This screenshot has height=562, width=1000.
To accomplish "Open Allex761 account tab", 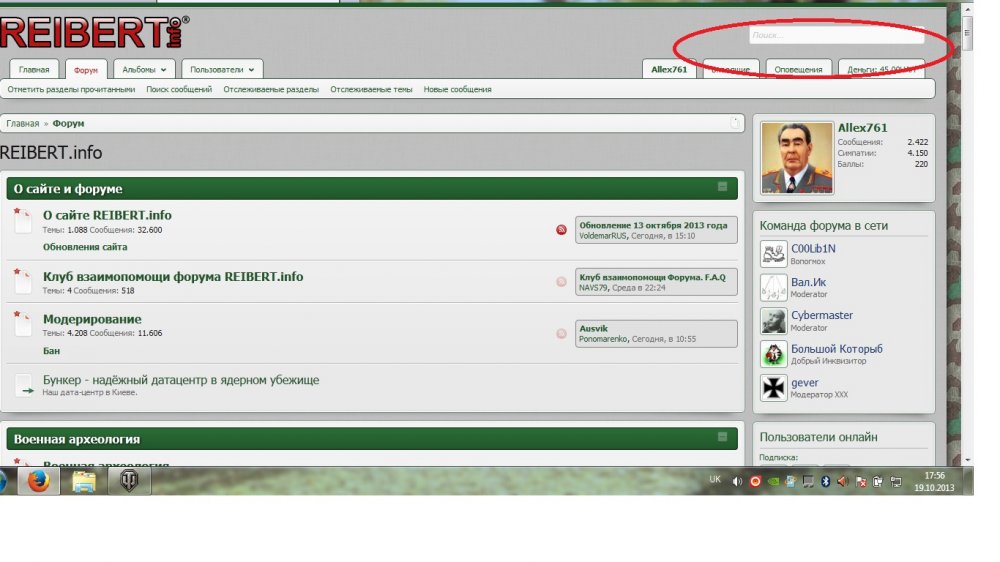I will coord(668,70).
